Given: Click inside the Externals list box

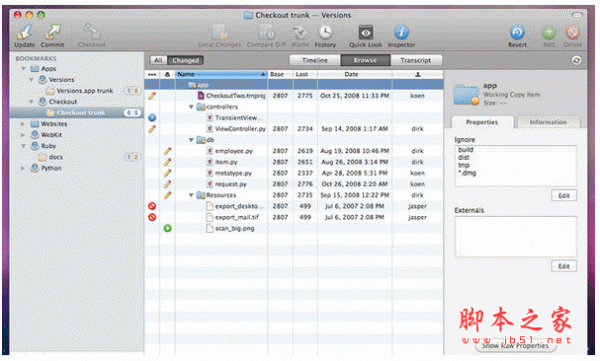Looking at the screenshot, I should [515, 236].
